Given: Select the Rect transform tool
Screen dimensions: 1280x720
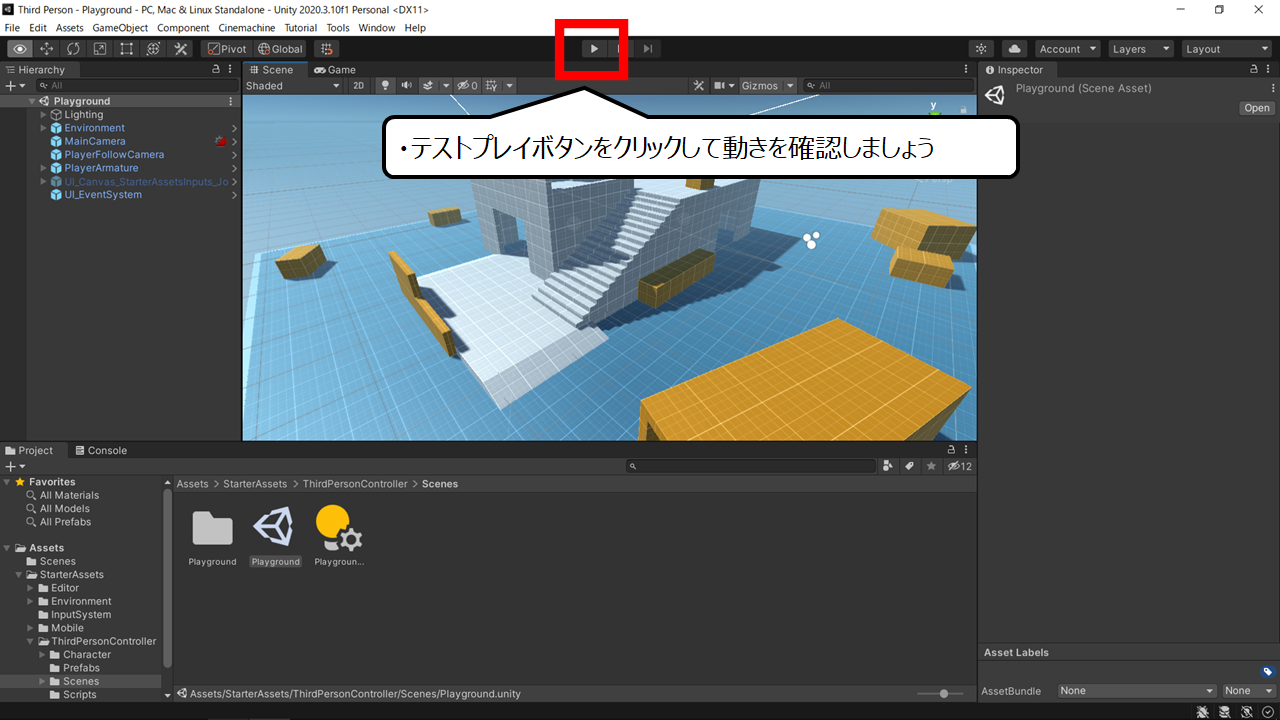Looking at the screenshot, I should click(127, 49).
